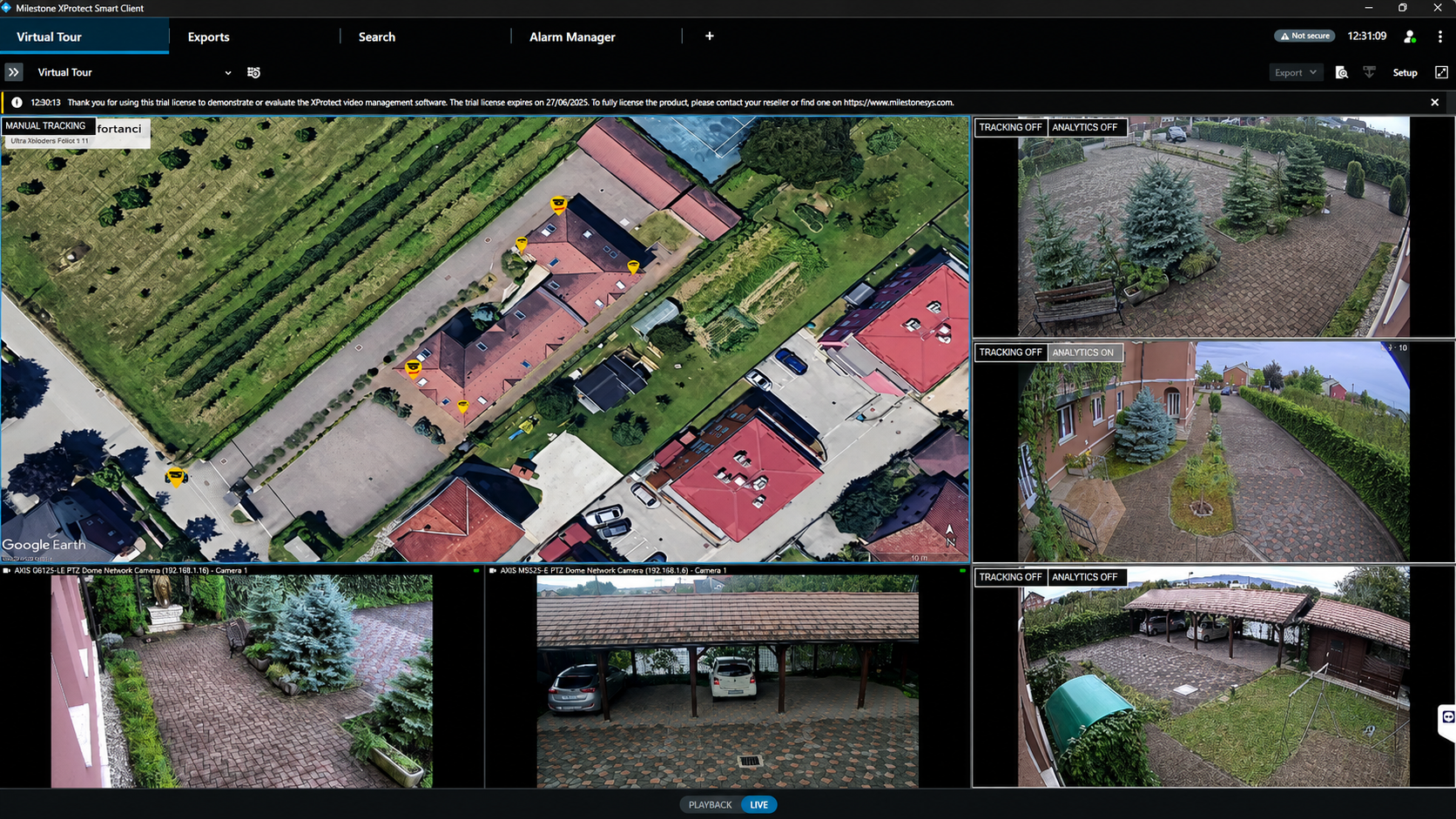Select the bottom right carport yard camera view
The width and height of the screenshot is (1456, 819).
coord(1213,676)
